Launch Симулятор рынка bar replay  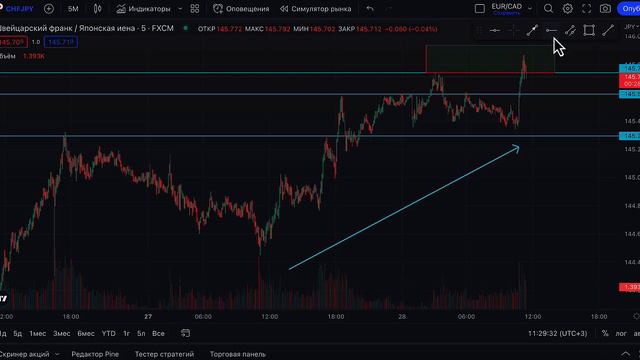coord(316,9)
